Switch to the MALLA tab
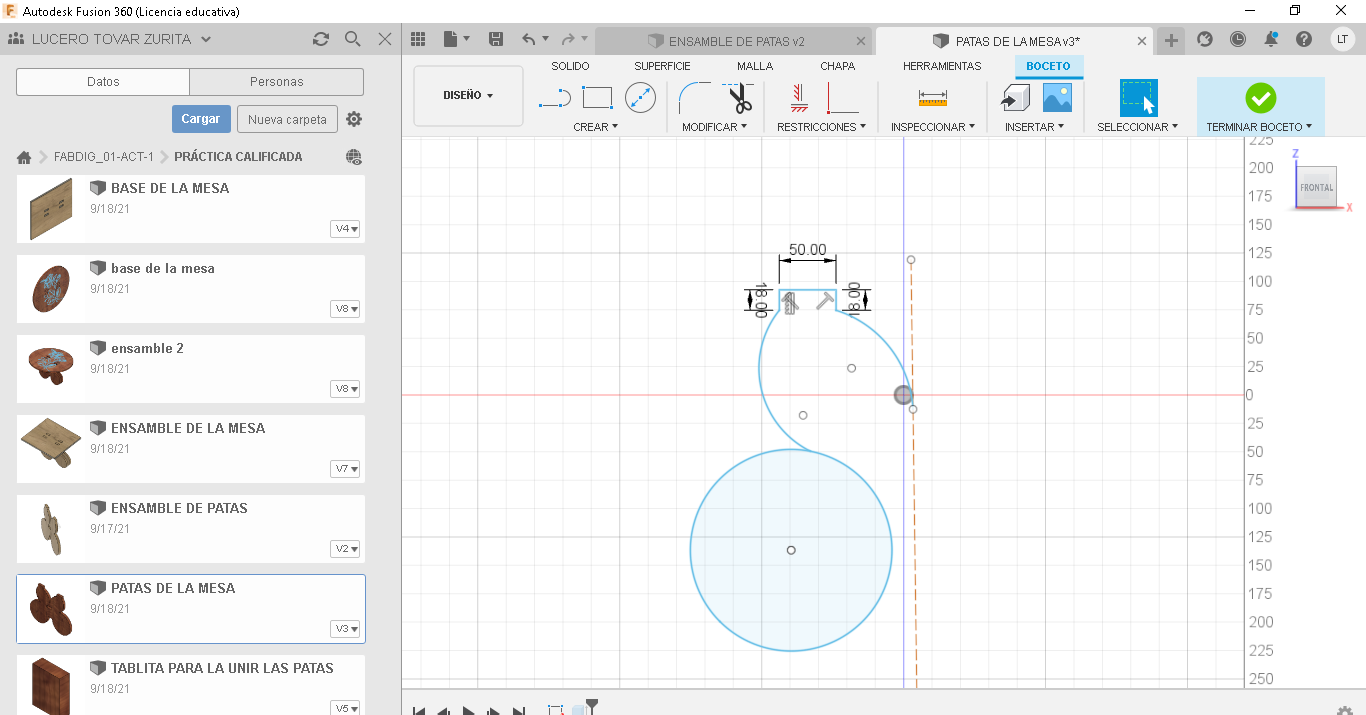Image resolution: width=1366 pixels, height=715 pixels. [x=755, y=66]
